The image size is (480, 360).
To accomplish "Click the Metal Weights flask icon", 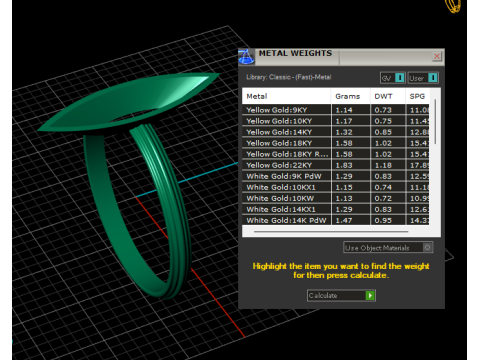I will coord(246,57).
